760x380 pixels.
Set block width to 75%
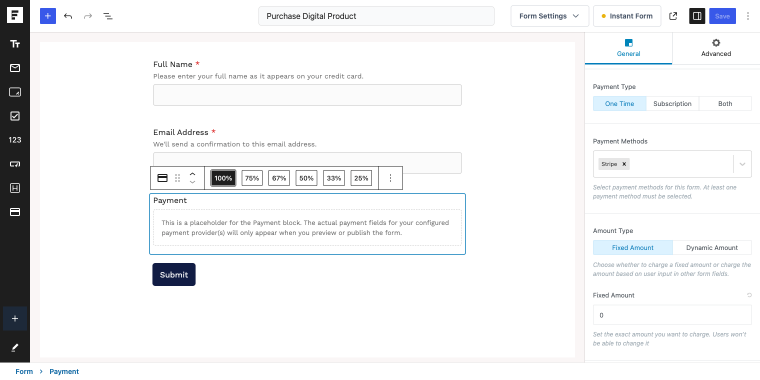point(252,178)
